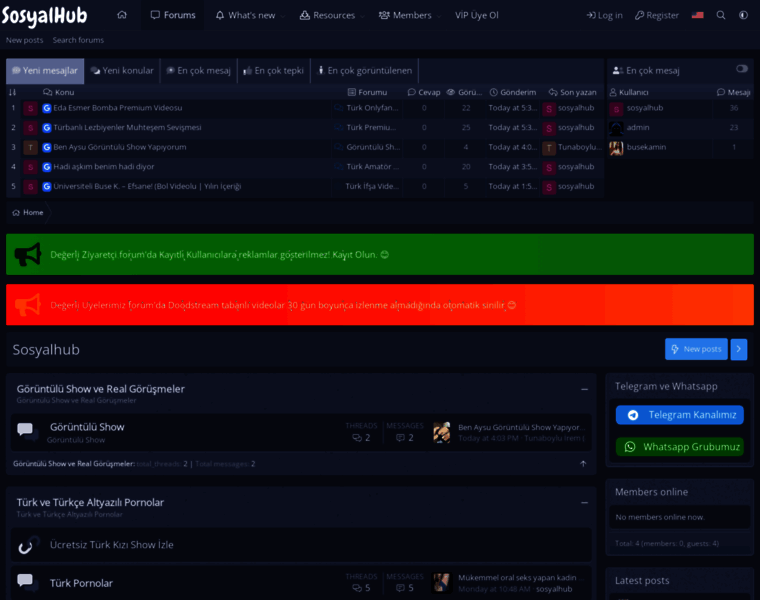The width and height of the screenshot is (760, 600).
Task: Collapse the Görüntülü Show ve Real Görüşmeler category
Action: [x=584, y=389]
